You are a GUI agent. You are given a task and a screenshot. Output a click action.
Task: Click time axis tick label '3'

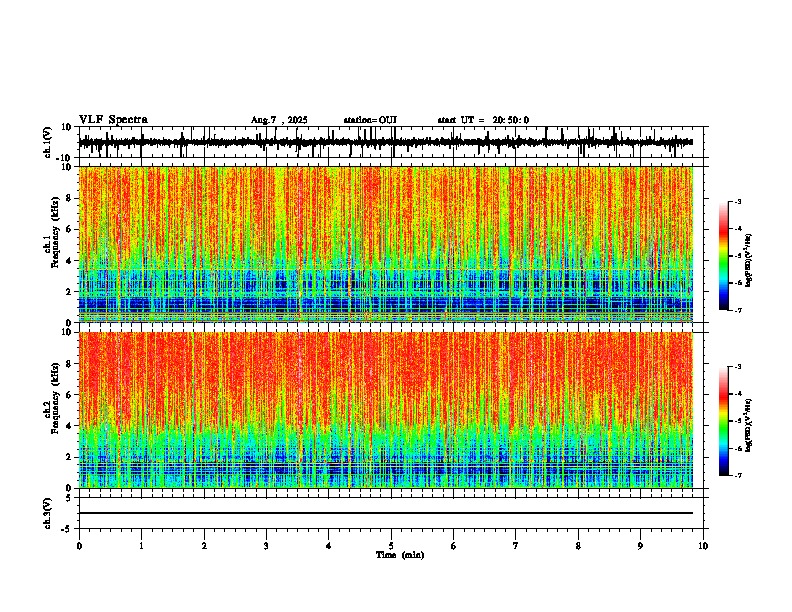(x=266, y=546)
